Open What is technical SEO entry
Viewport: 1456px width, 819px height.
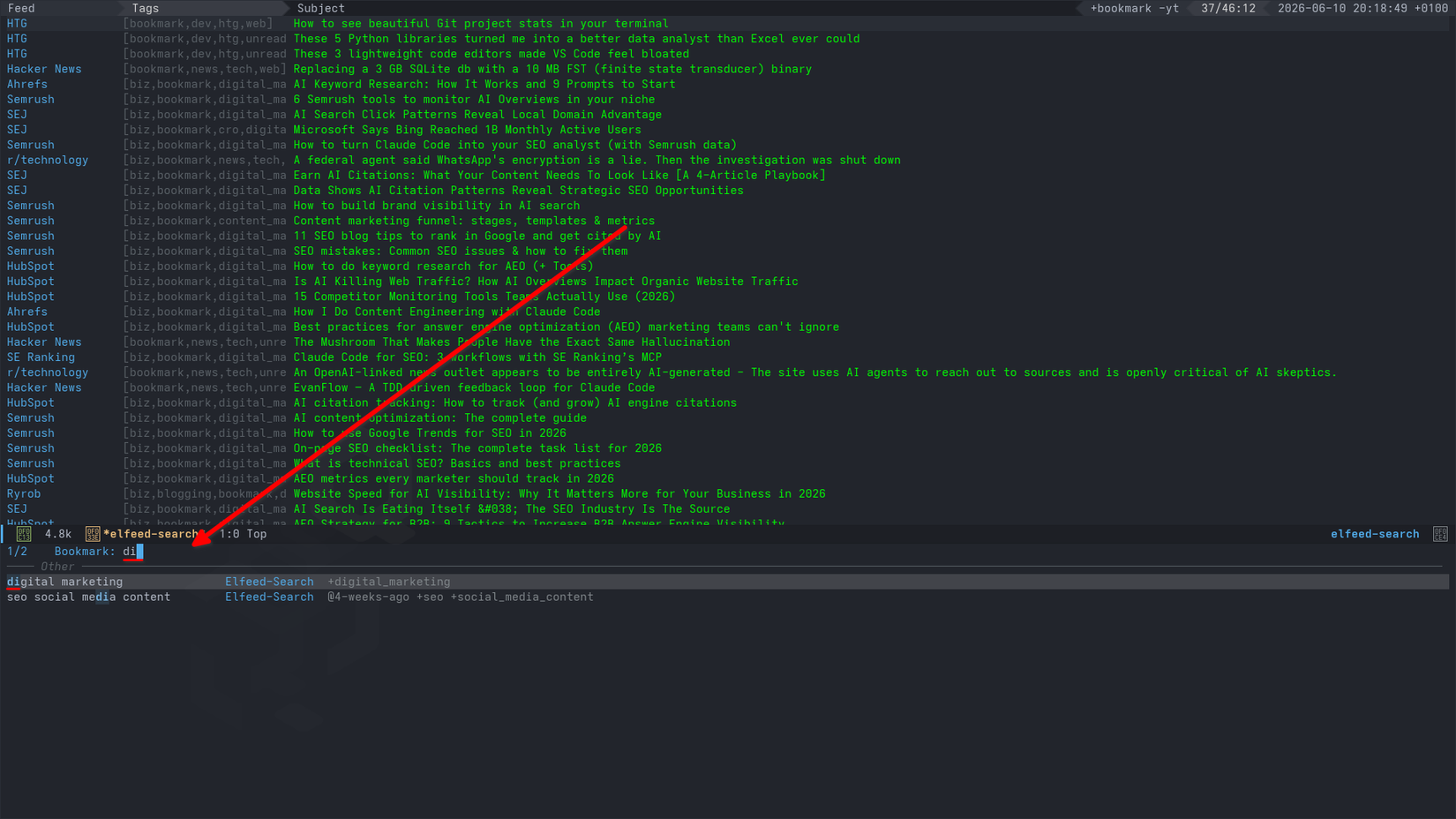[x=457, y=464]
